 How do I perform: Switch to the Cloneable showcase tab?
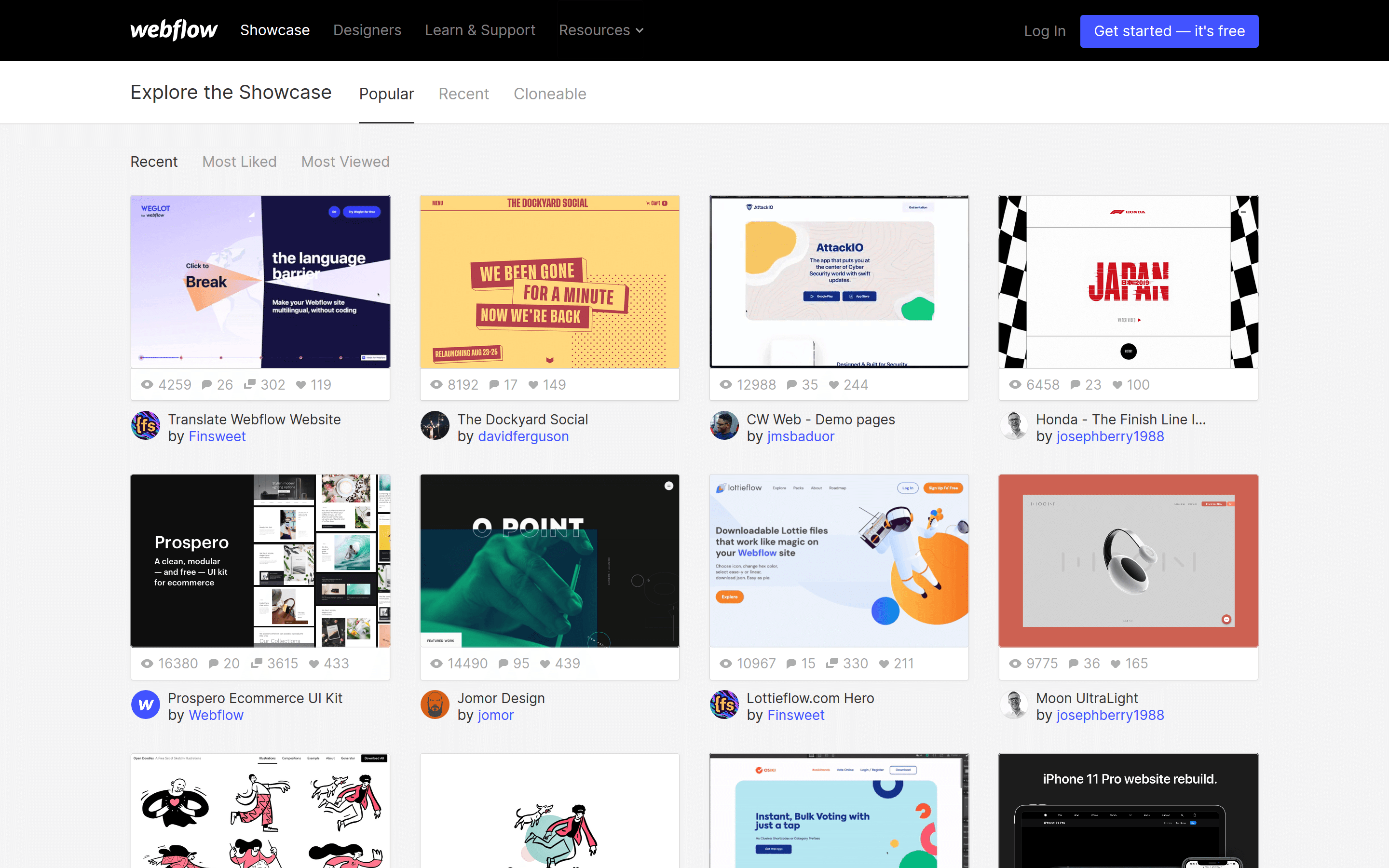(x=549, y=94)
